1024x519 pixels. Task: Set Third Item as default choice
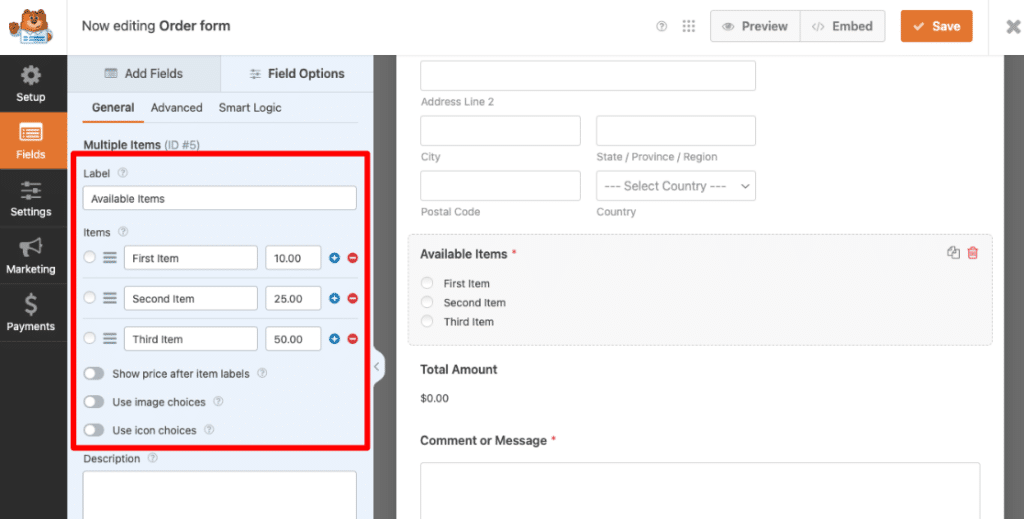[90, 338]
